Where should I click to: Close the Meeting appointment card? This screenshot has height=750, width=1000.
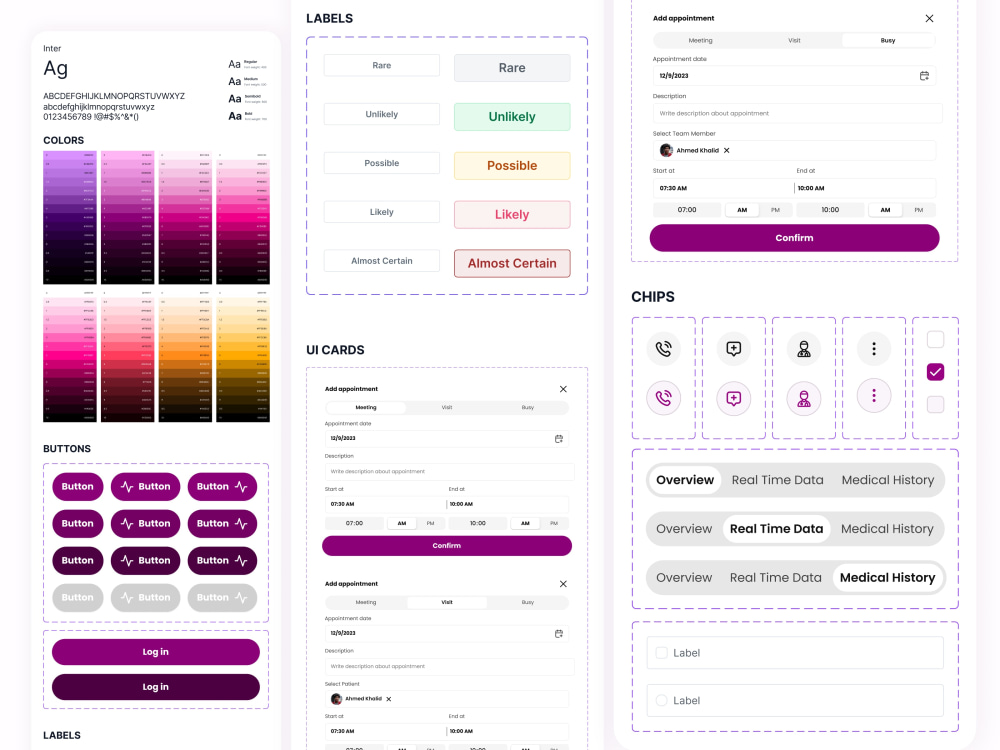coord(563,389)
